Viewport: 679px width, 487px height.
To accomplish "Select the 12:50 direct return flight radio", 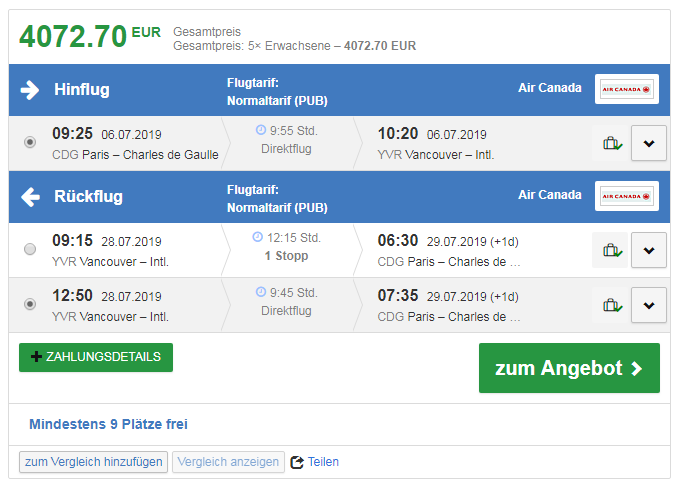I will pos(30,304).
